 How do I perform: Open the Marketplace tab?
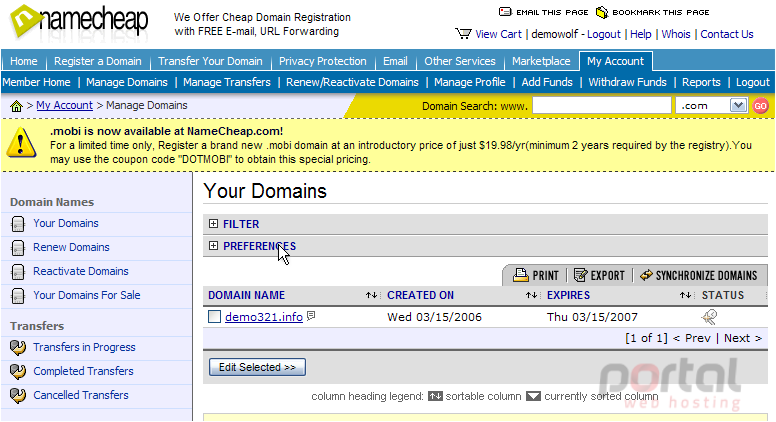click(541, 61)
